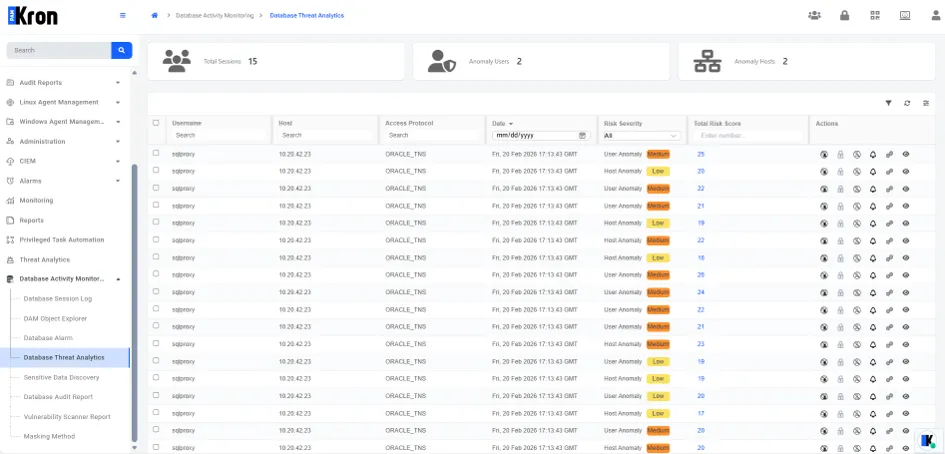The height and width of the screenshot is (454, 945).
Task: Open Vulnerability Scanner Report
Action: tap(67, 417)
